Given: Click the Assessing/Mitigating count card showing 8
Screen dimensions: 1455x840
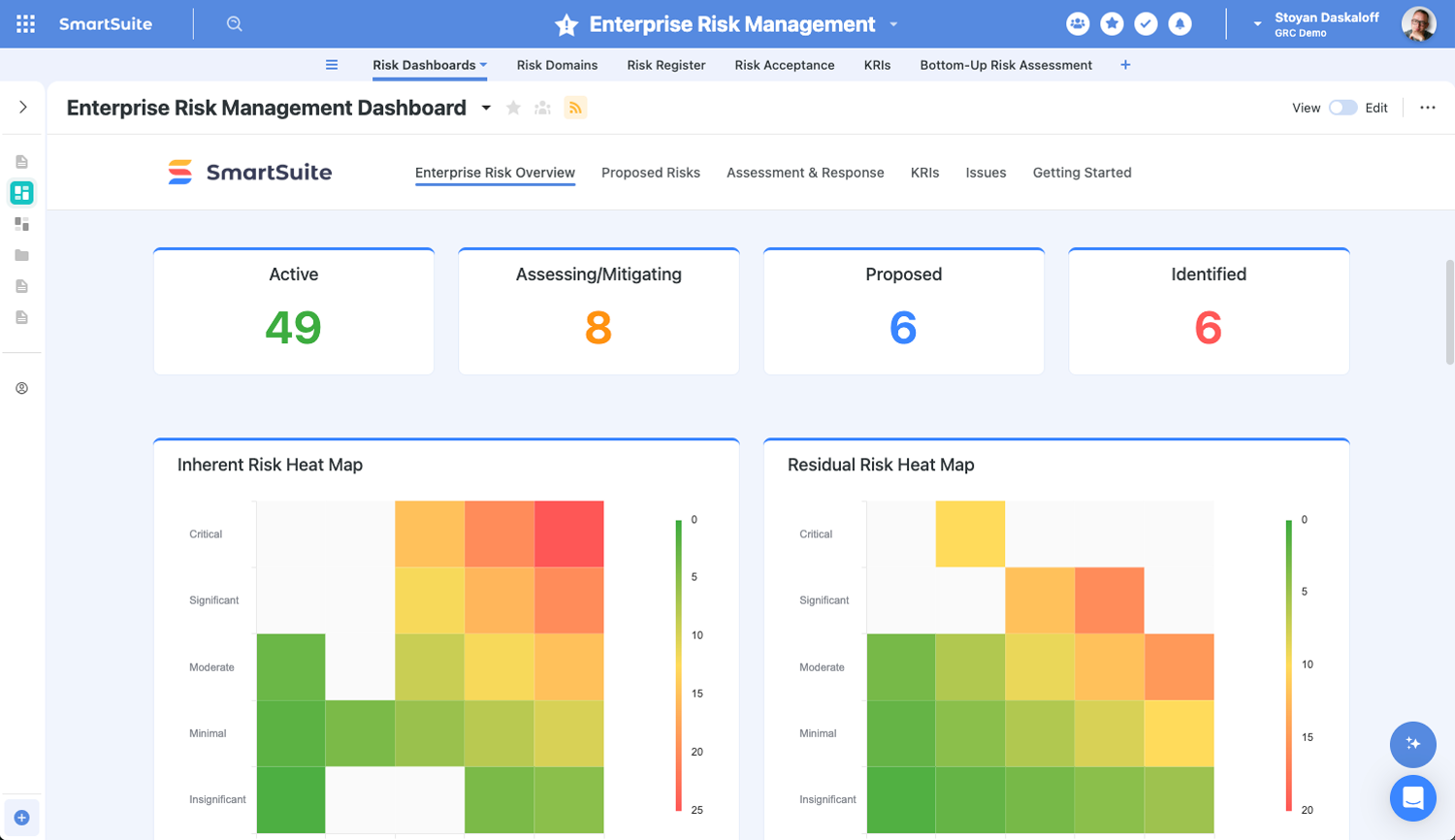Looking at the screenshot, I should pyautogui.click(x=598, y=311).
